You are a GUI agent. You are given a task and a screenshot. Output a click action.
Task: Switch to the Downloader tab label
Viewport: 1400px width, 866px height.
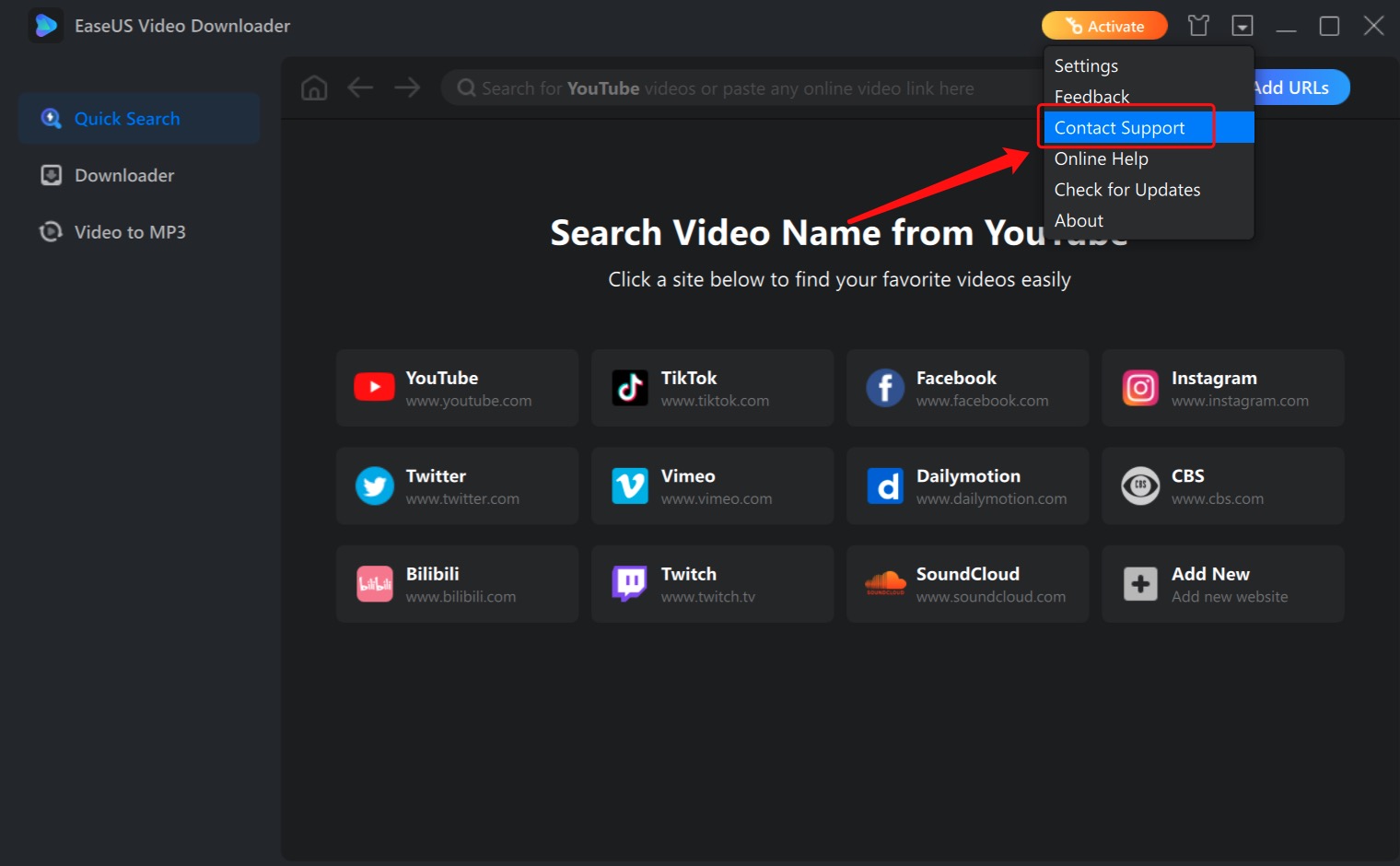(124, 175)
